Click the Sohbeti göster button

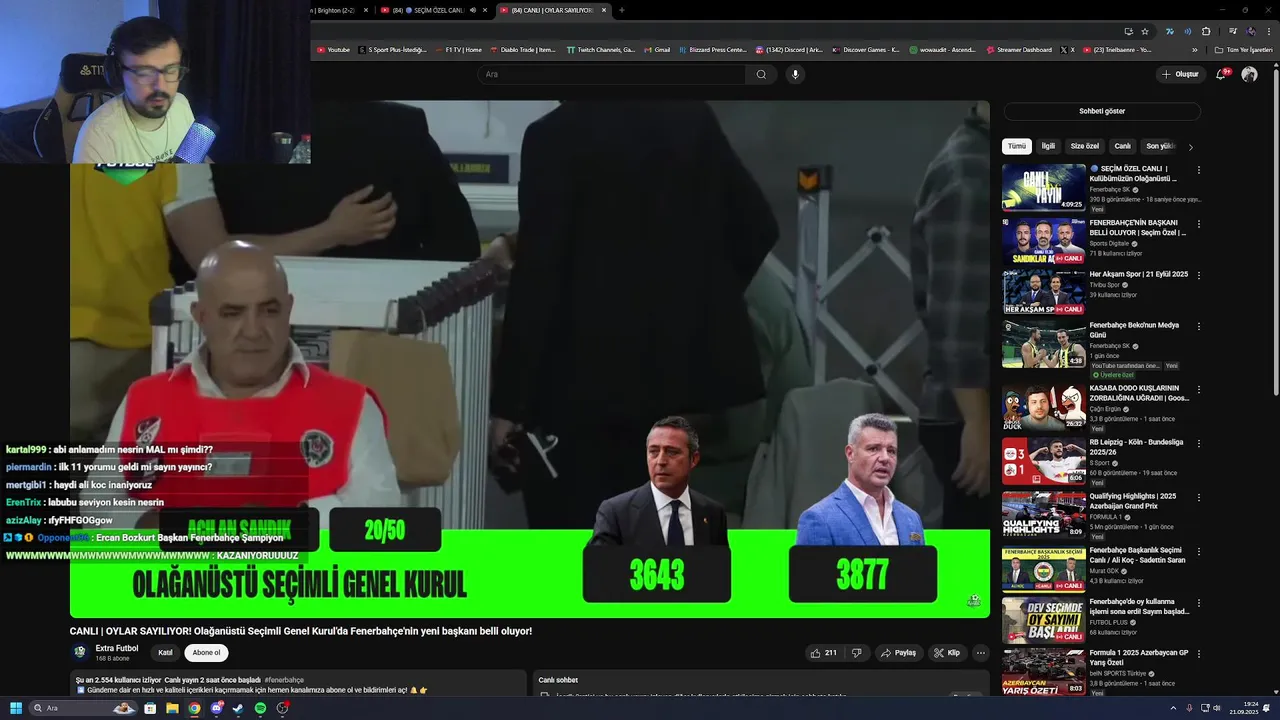[x=1102, y=111]
